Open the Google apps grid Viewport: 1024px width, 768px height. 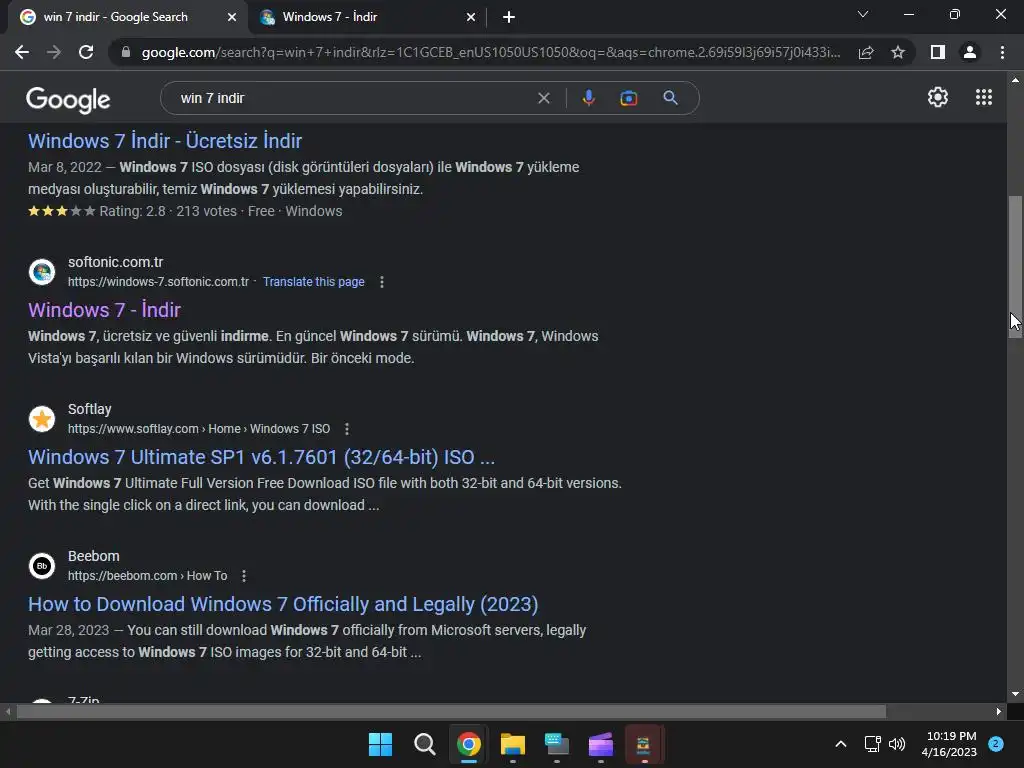point(984,97)
